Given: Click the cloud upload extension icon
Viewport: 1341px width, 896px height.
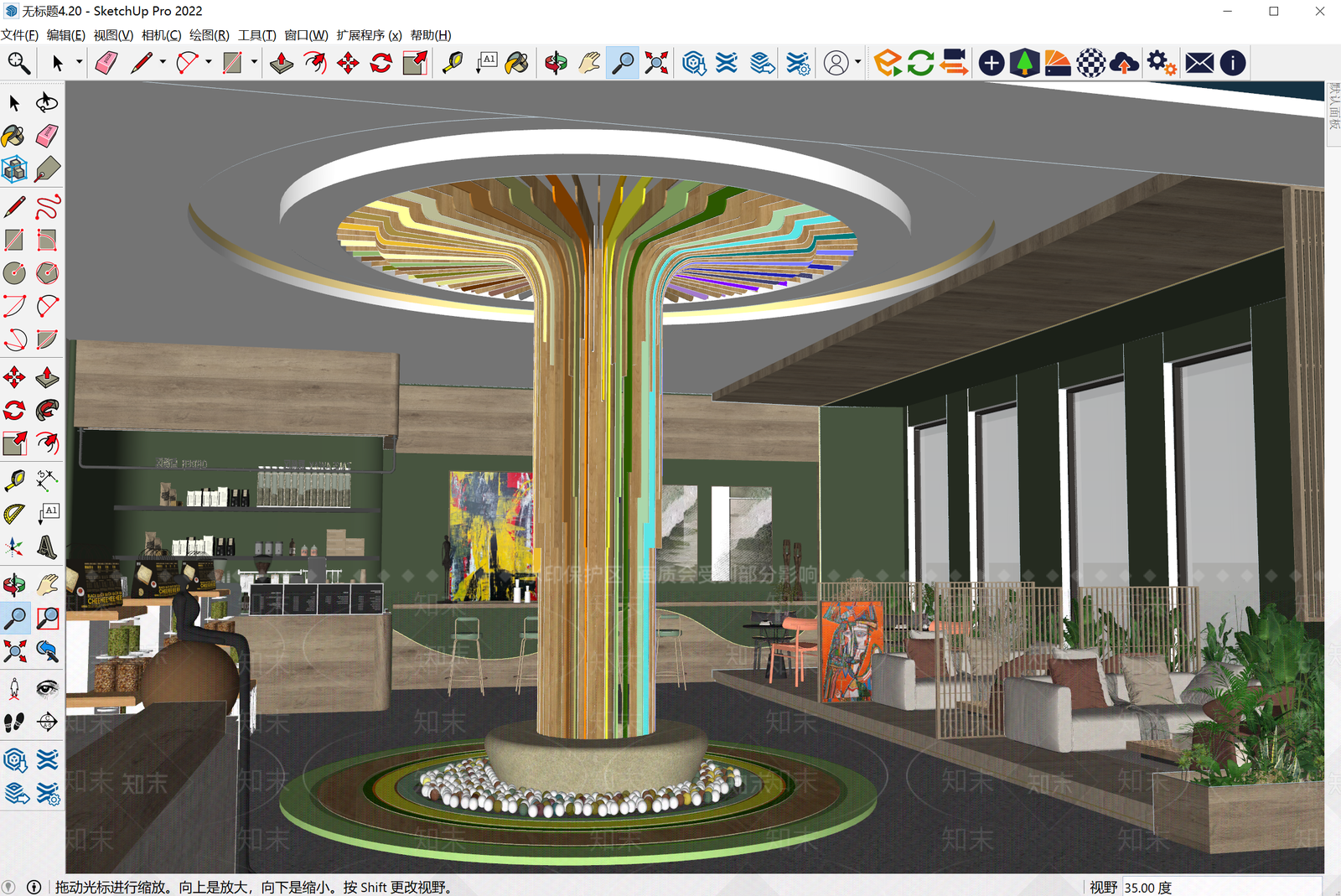Looking at the screenshot, I should pyautogui.click(x=1124, y=63).
